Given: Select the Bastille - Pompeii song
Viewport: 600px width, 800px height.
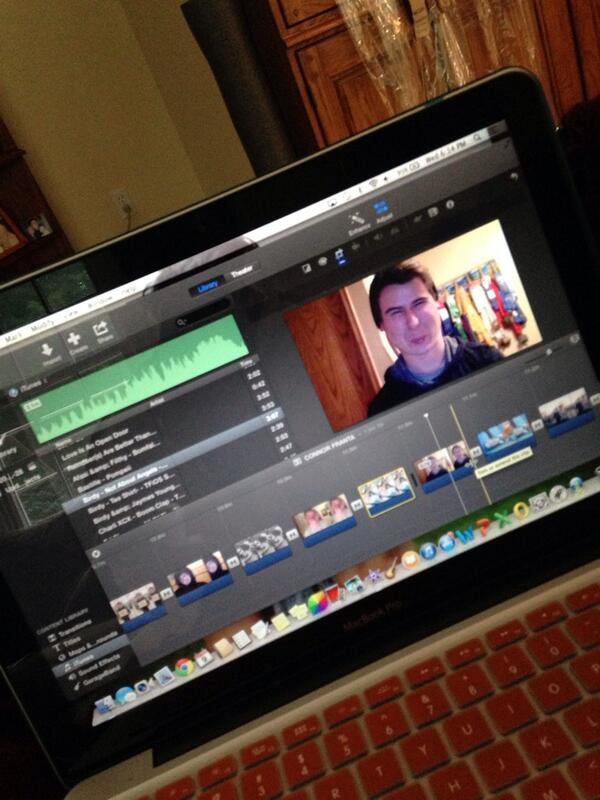Looking at the screenshot, I should (105, 478).
